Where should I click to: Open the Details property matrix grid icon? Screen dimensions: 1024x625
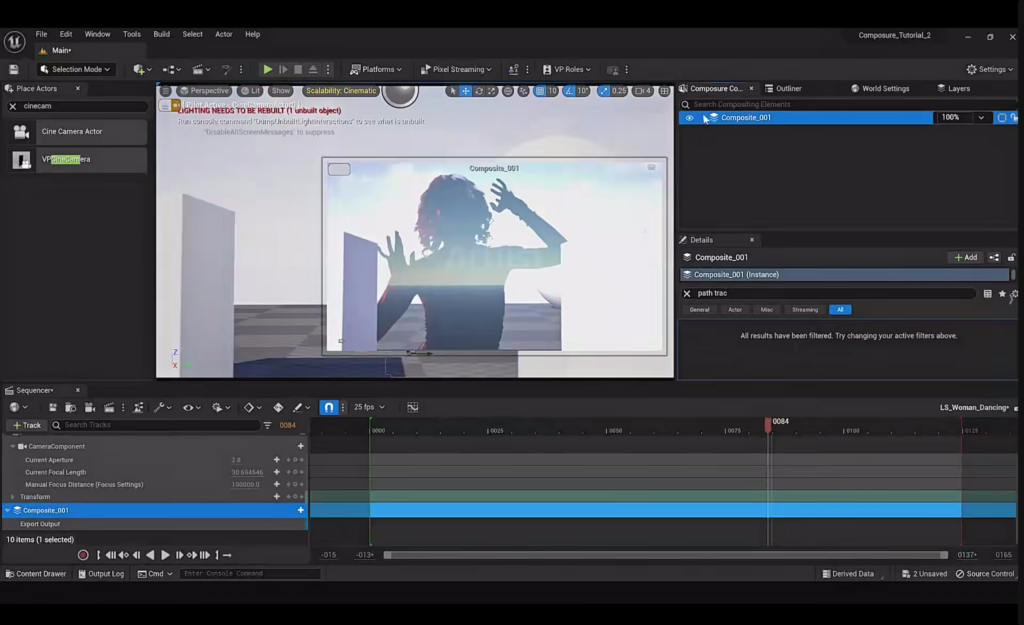[x=987, y=294]
